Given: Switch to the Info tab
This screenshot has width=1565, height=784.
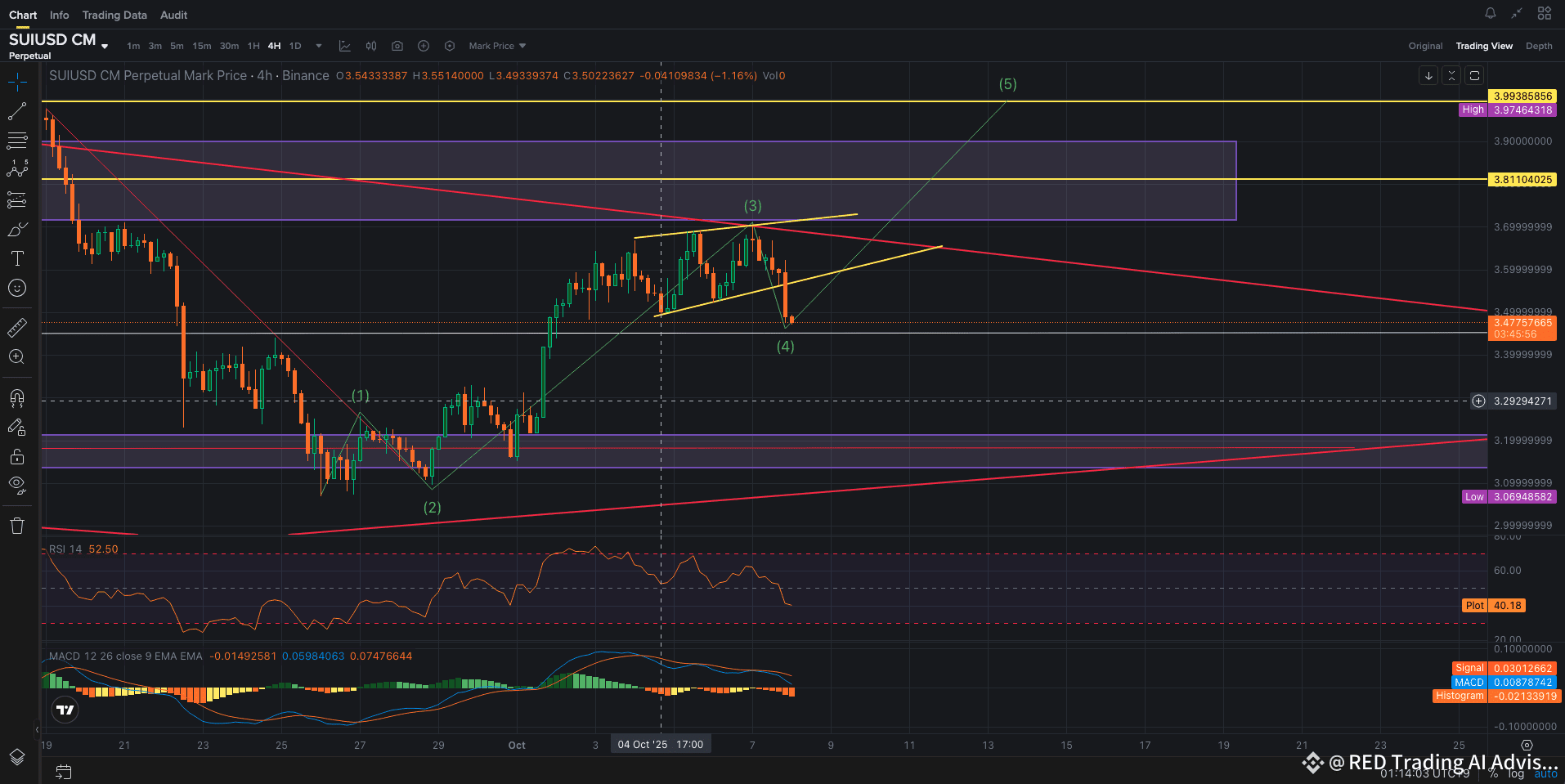Looking at the screenshot, I should 59,15.
